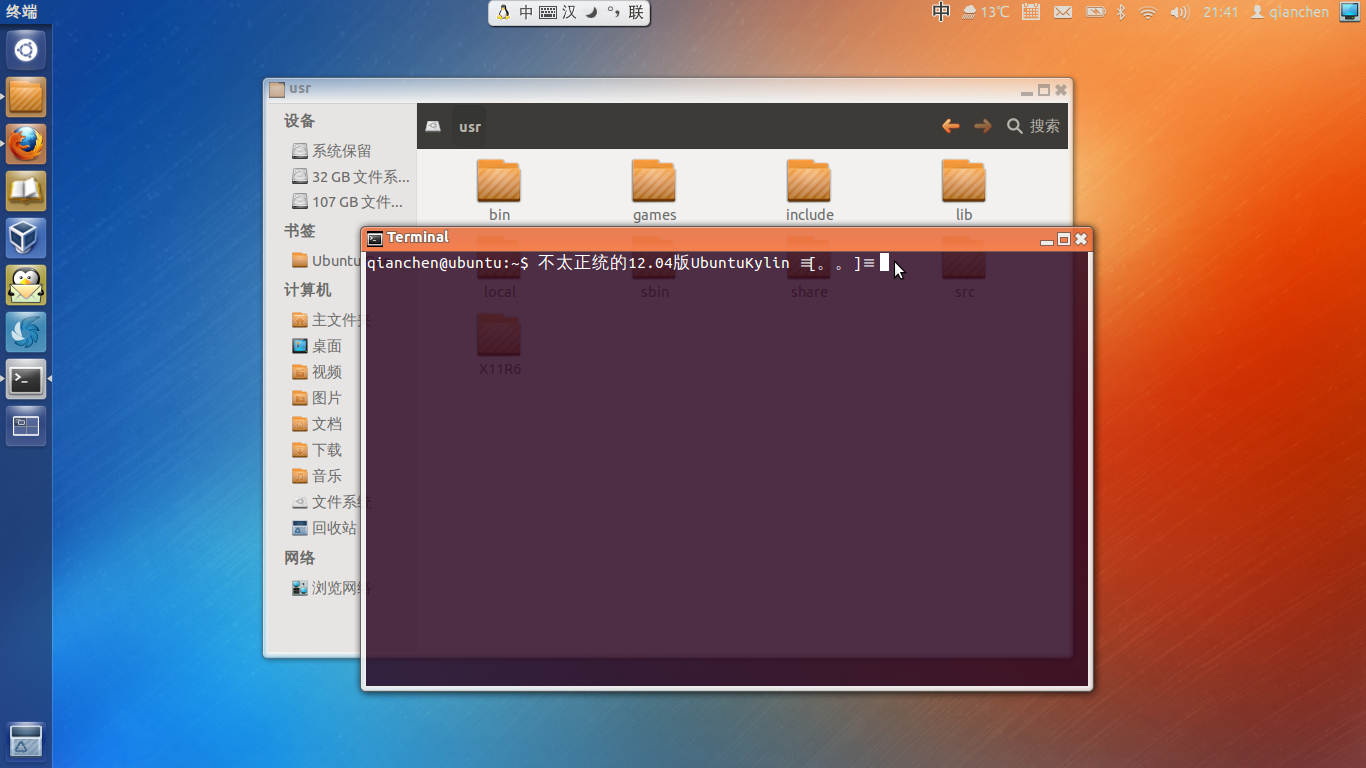Image resolution: width=1366 pixels, height=768 pixels.
Task: Toggle 联 association mode on input bar
Action: pos(636,13)
